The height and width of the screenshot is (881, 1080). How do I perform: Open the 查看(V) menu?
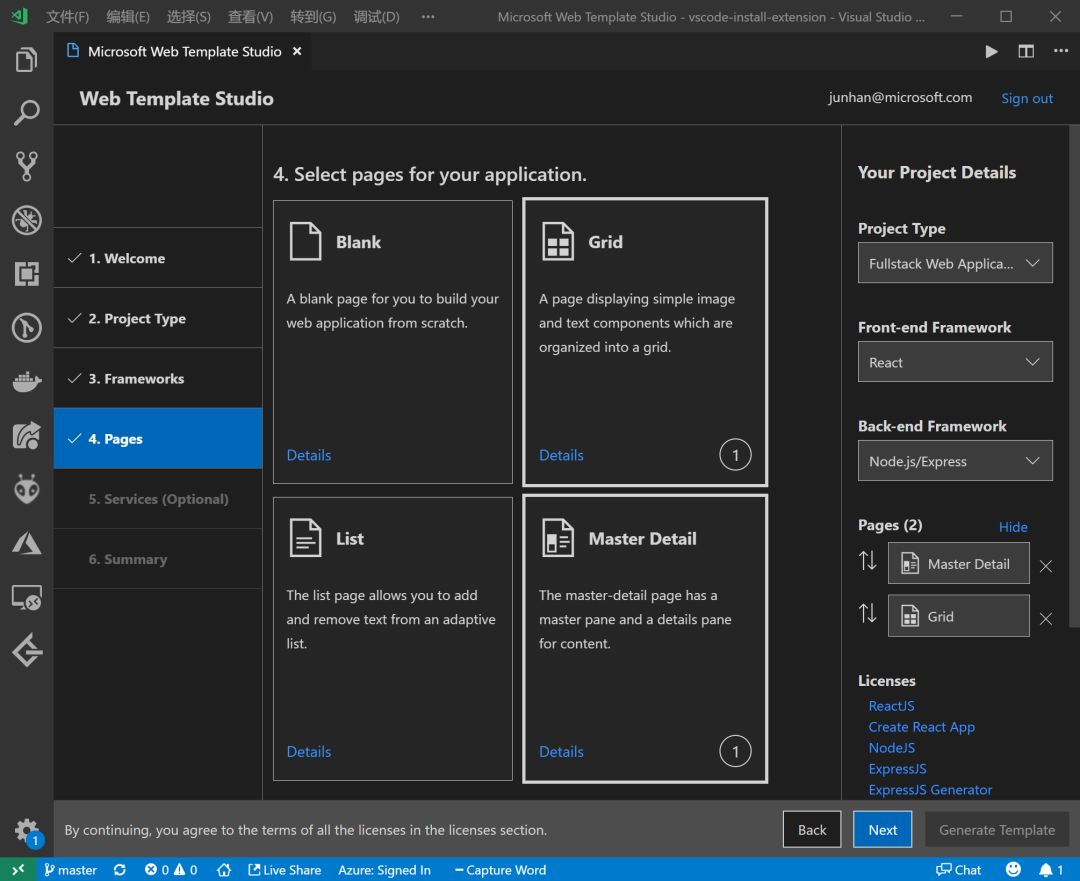(x=250, y=17)
